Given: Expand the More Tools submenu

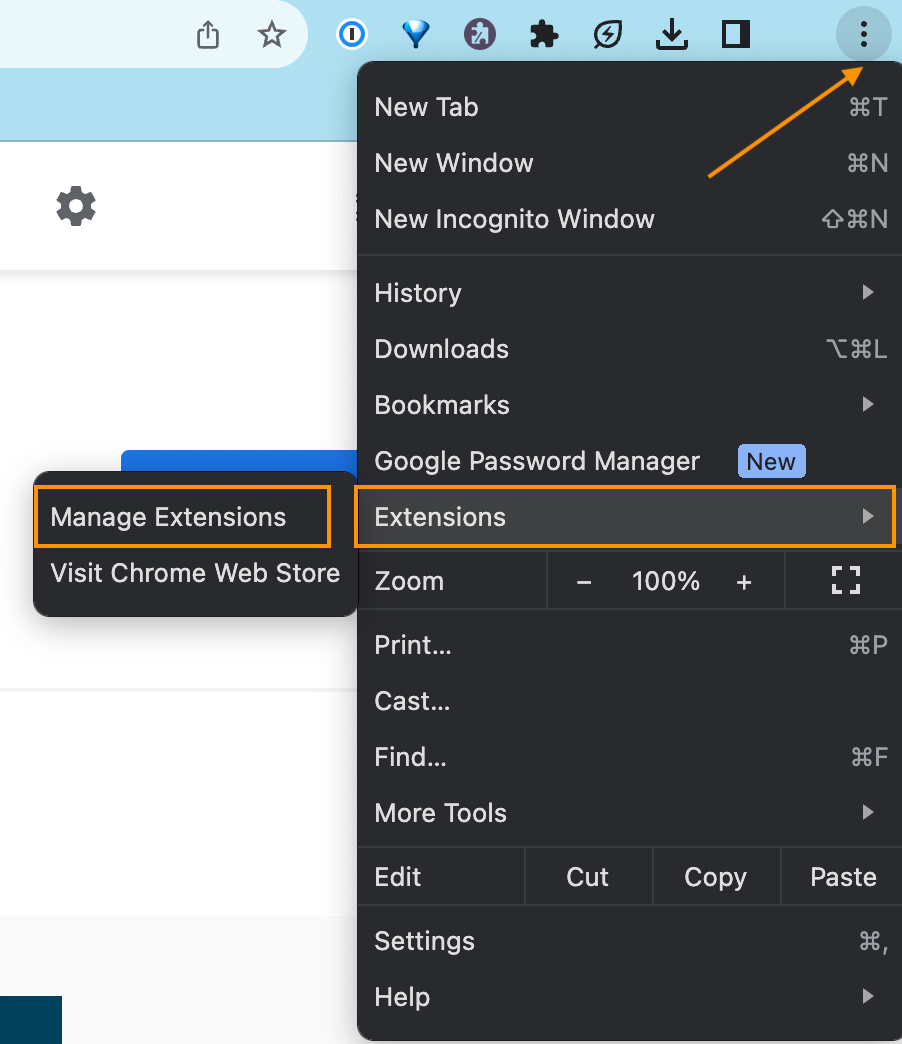Looking at the screenshot, I should (x=630, y=813).
